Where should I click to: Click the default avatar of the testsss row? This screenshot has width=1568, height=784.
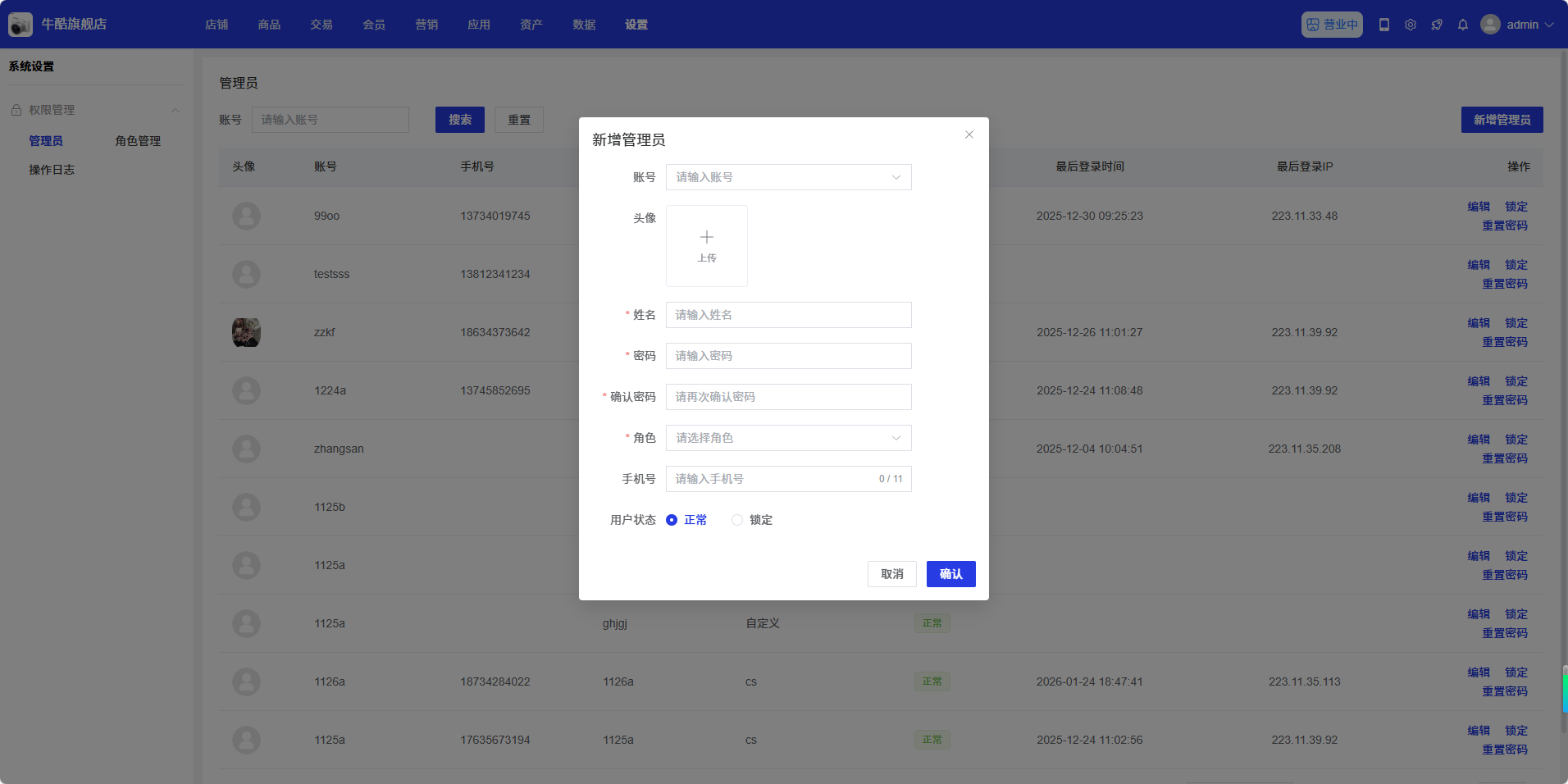(x=246, y=274)
